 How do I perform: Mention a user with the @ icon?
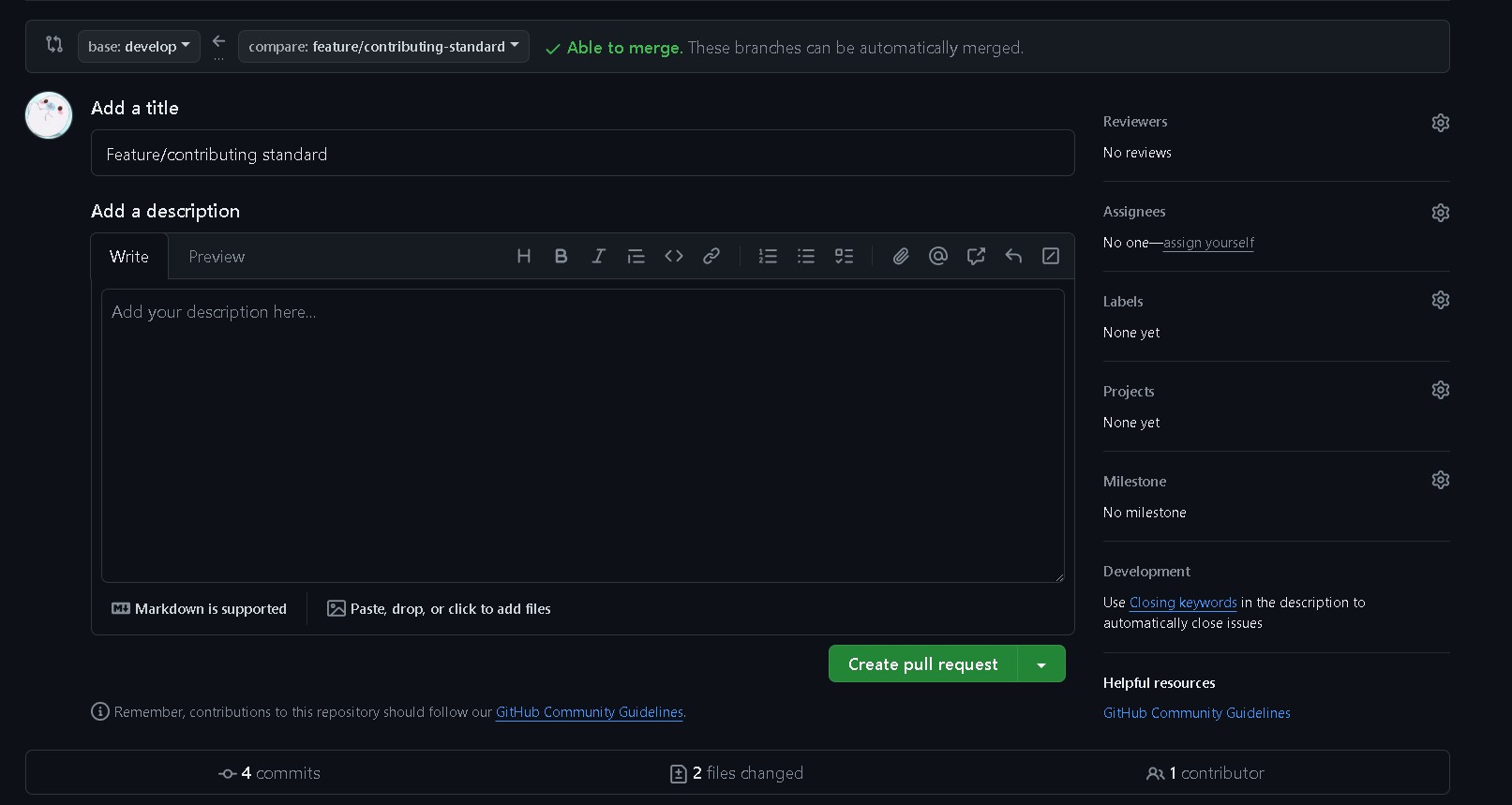tap(938, 256)
